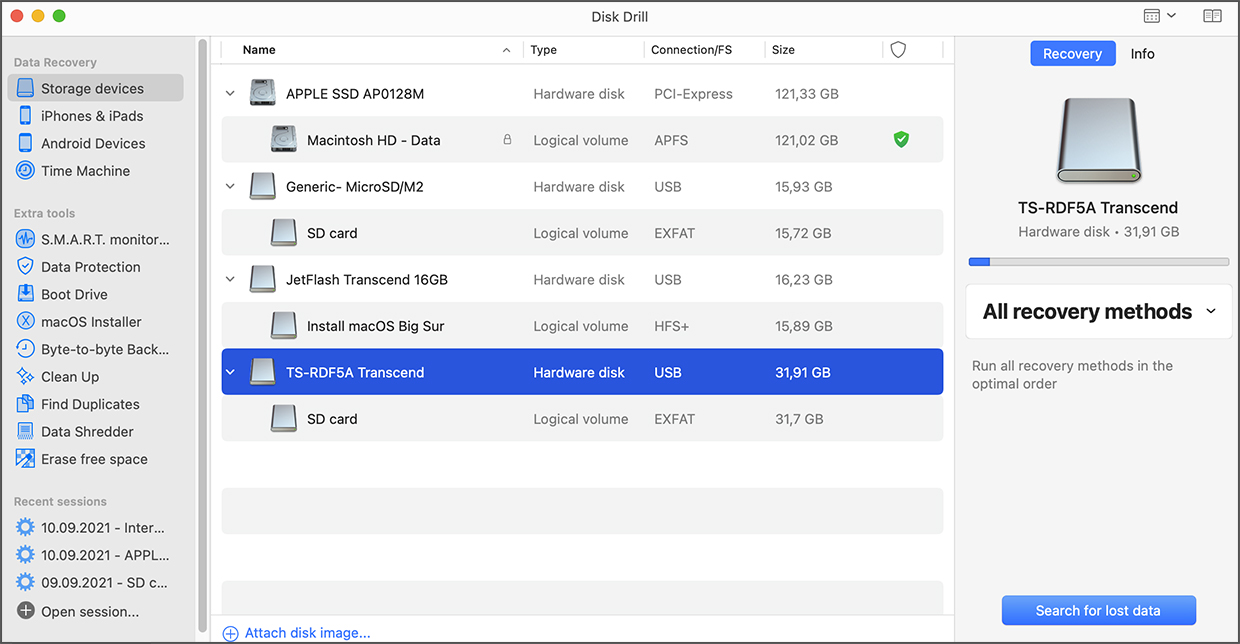Open Clean Up sparkle icon
Image resolution: width=1240 pixels, height=644 pixels.
click(x=25, y=377)
